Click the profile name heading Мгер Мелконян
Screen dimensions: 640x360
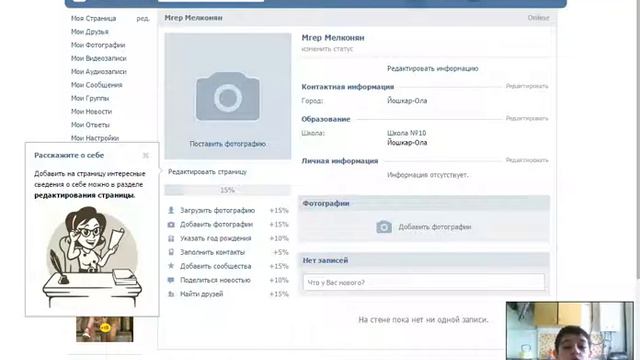coord(333,38)
